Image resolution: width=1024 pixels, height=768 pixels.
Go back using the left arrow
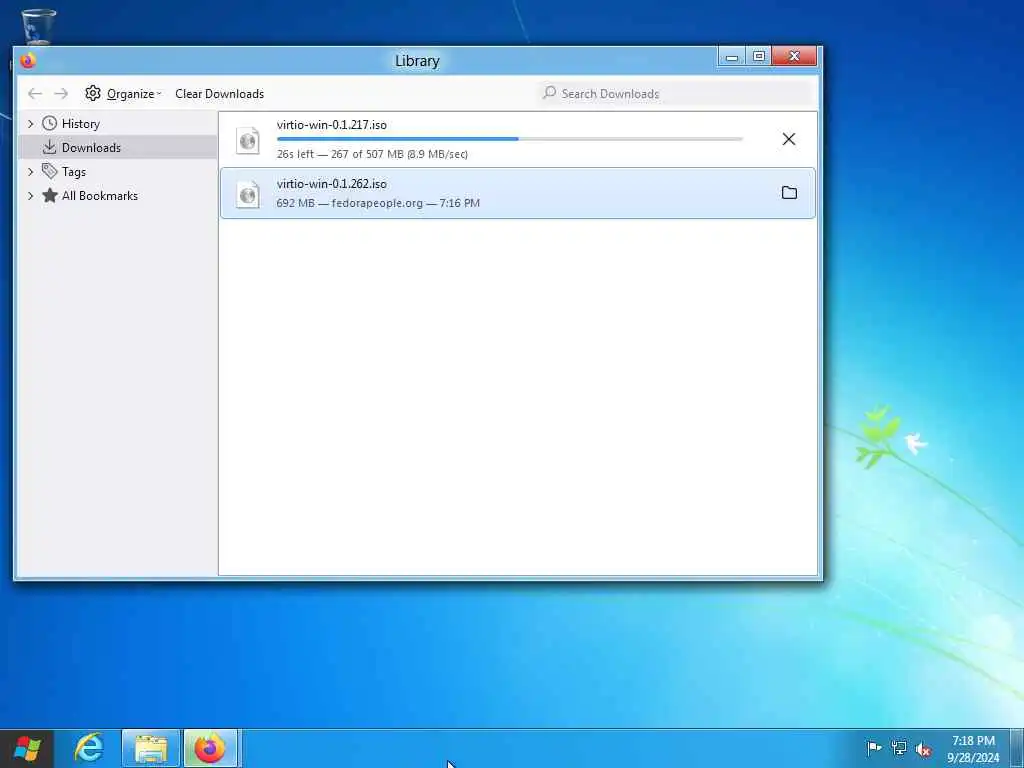35,94
